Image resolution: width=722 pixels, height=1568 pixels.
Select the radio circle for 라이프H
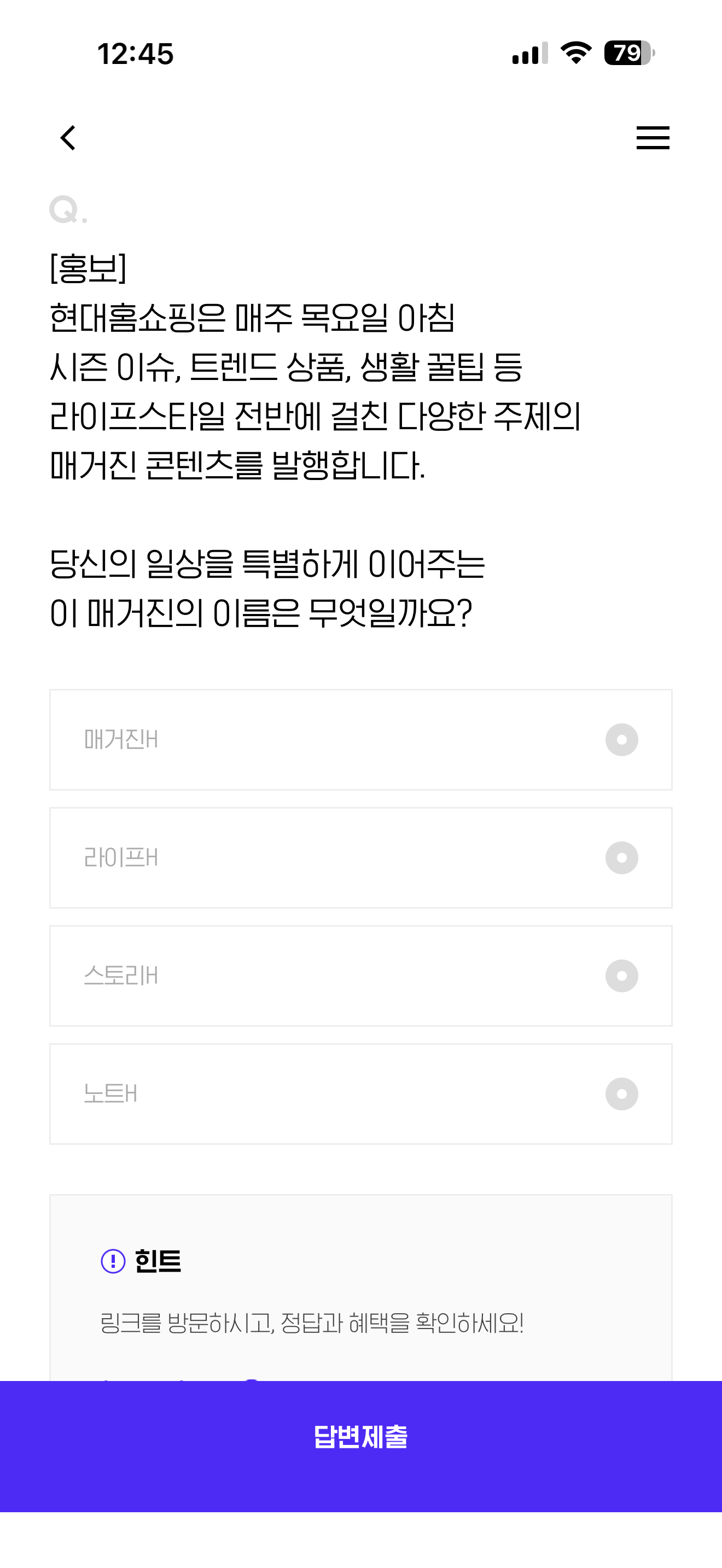pos(621,858)
